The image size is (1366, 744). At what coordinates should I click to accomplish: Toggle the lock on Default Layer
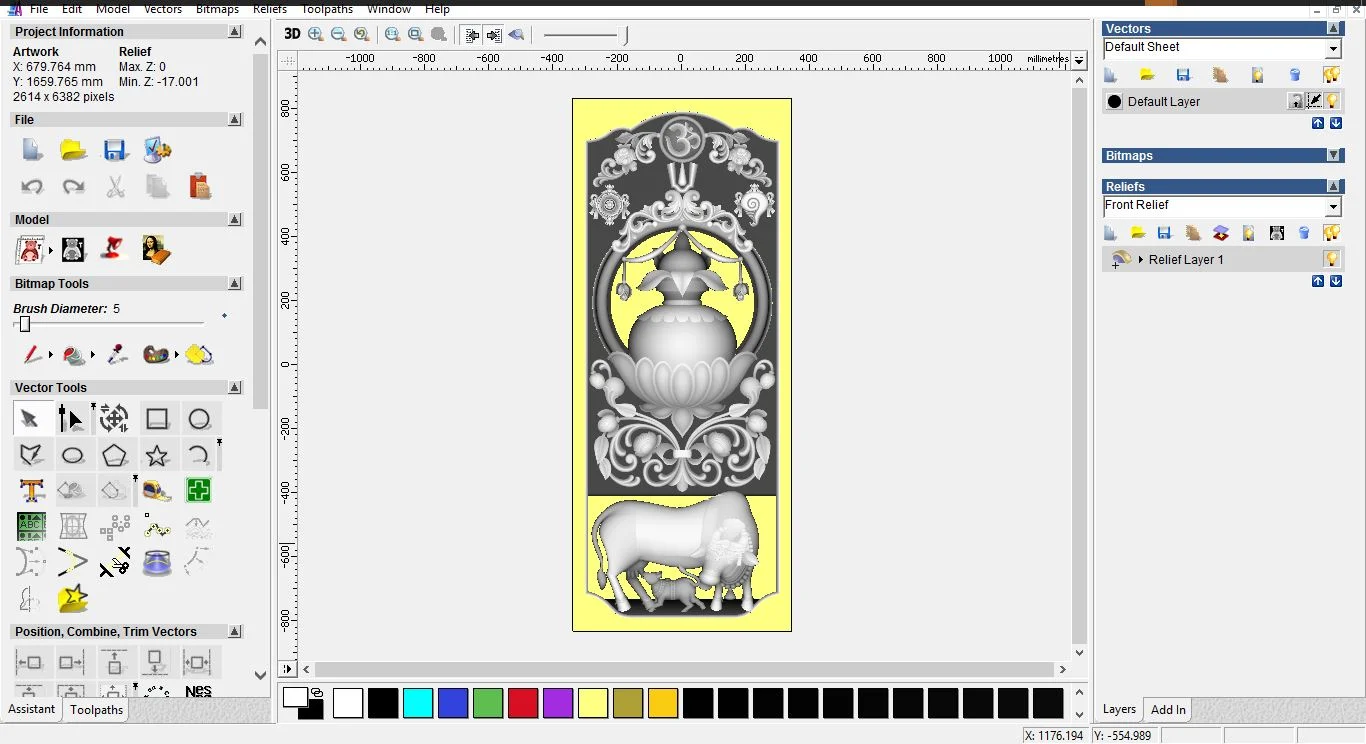[x=1296, y=101]
